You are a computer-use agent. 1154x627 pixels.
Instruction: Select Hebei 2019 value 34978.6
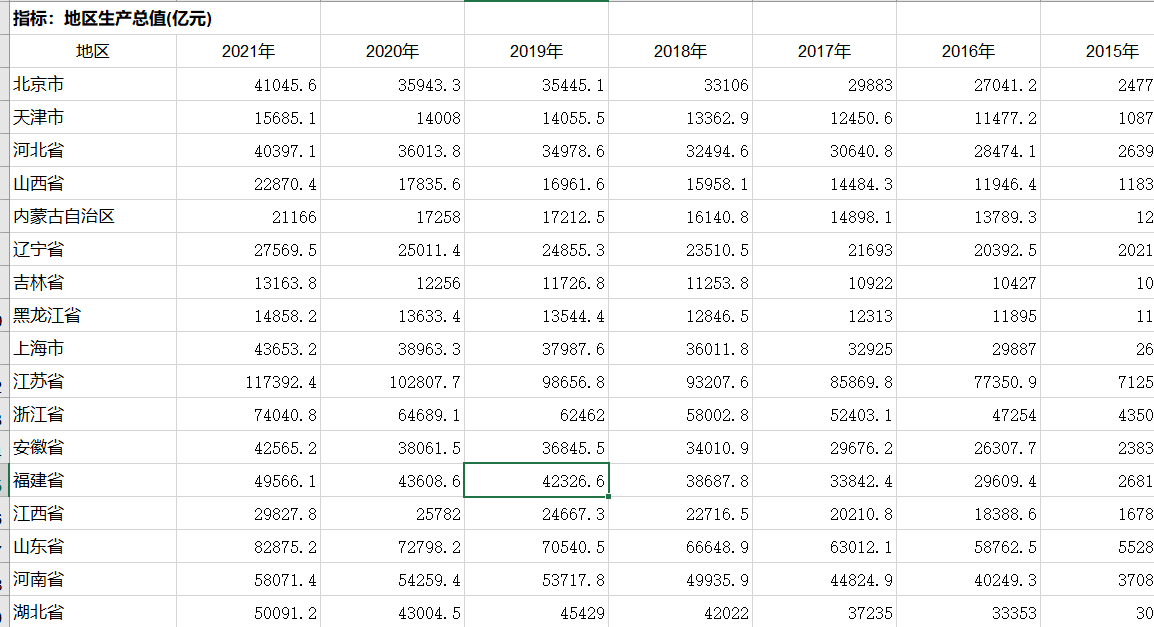(537, 151)
